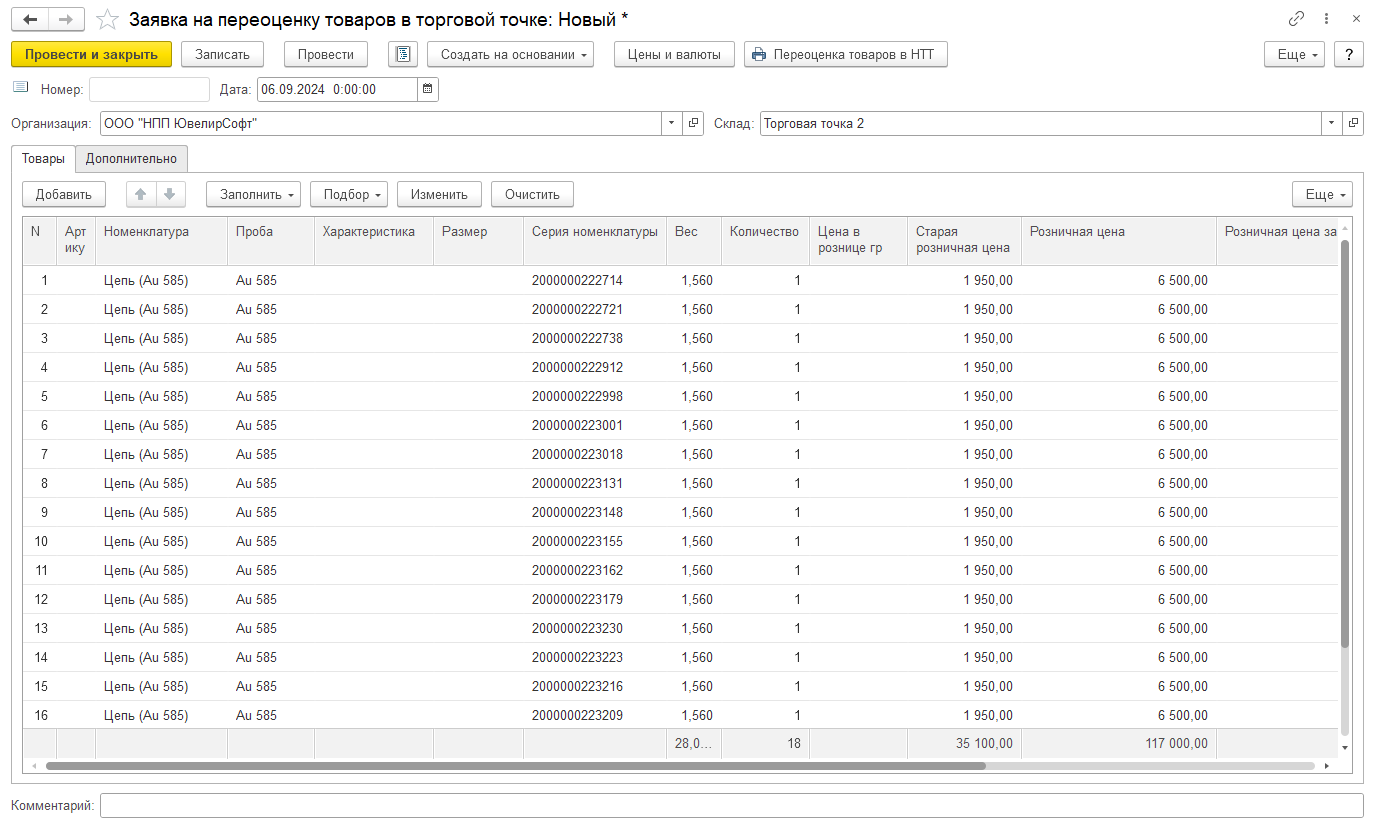This screenshot has height=827, width=1376.
Task: Click the Au 585 cell in row 3
Action: tap(271, 338)
